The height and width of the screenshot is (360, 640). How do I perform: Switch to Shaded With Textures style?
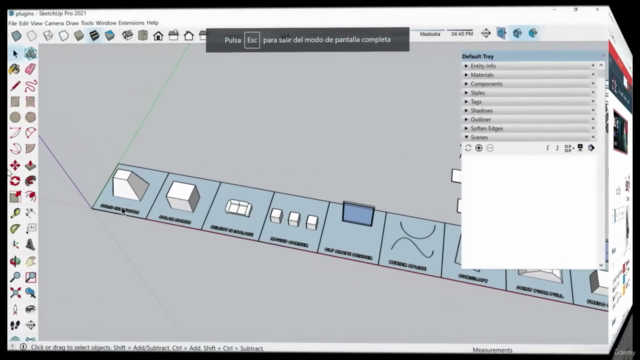[94, 36]
